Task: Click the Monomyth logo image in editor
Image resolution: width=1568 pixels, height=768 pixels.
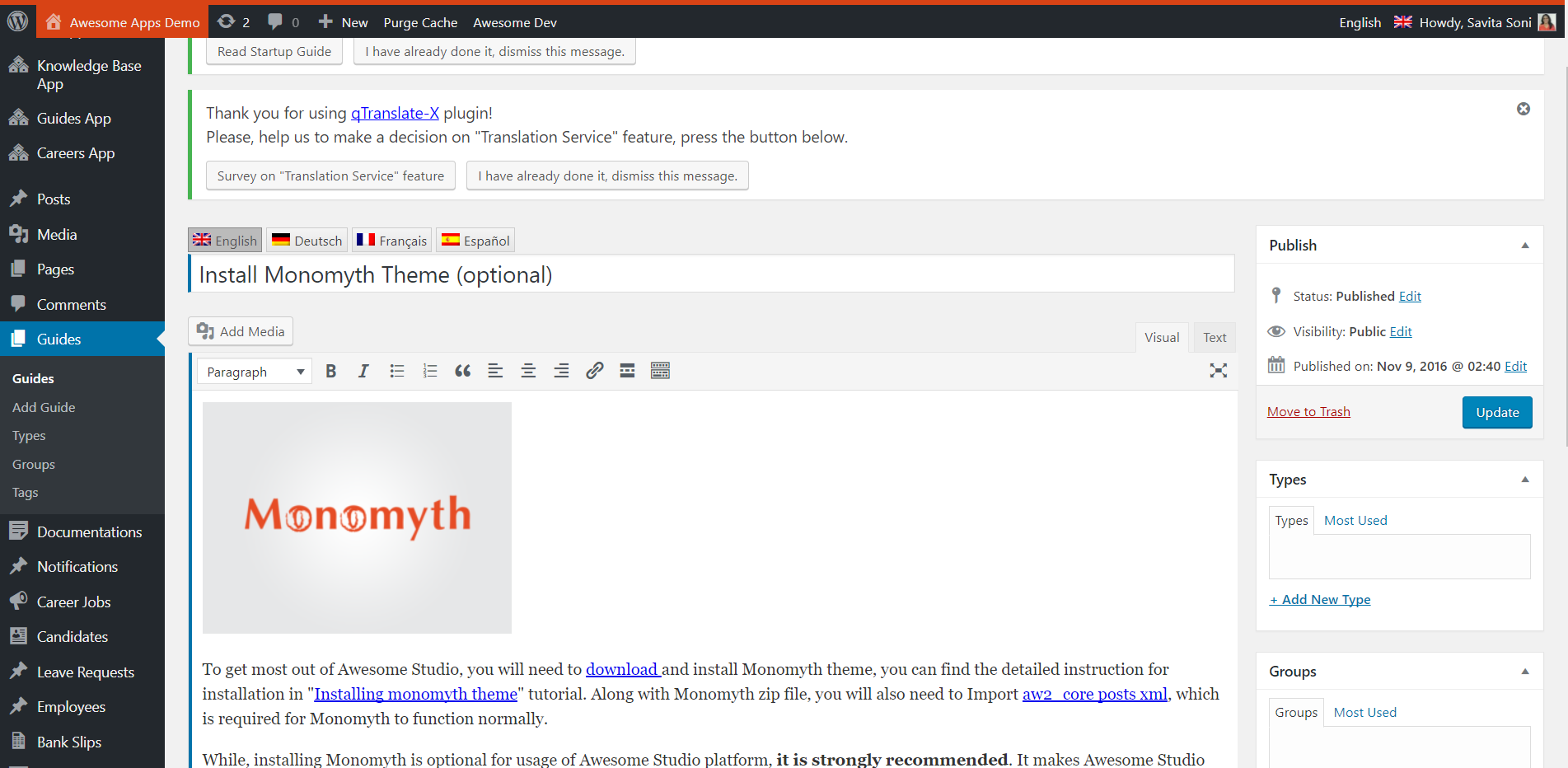Action: [357, 517]
